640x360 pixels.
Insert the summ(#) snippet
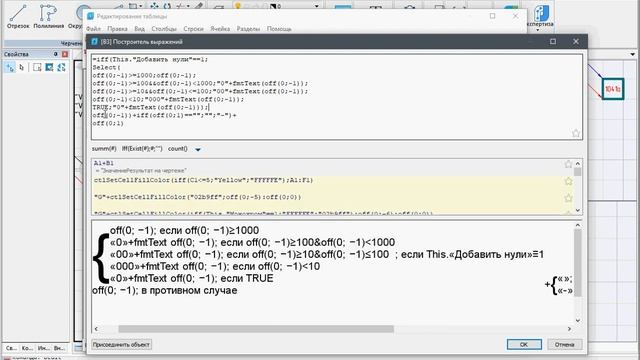point(104,149)
